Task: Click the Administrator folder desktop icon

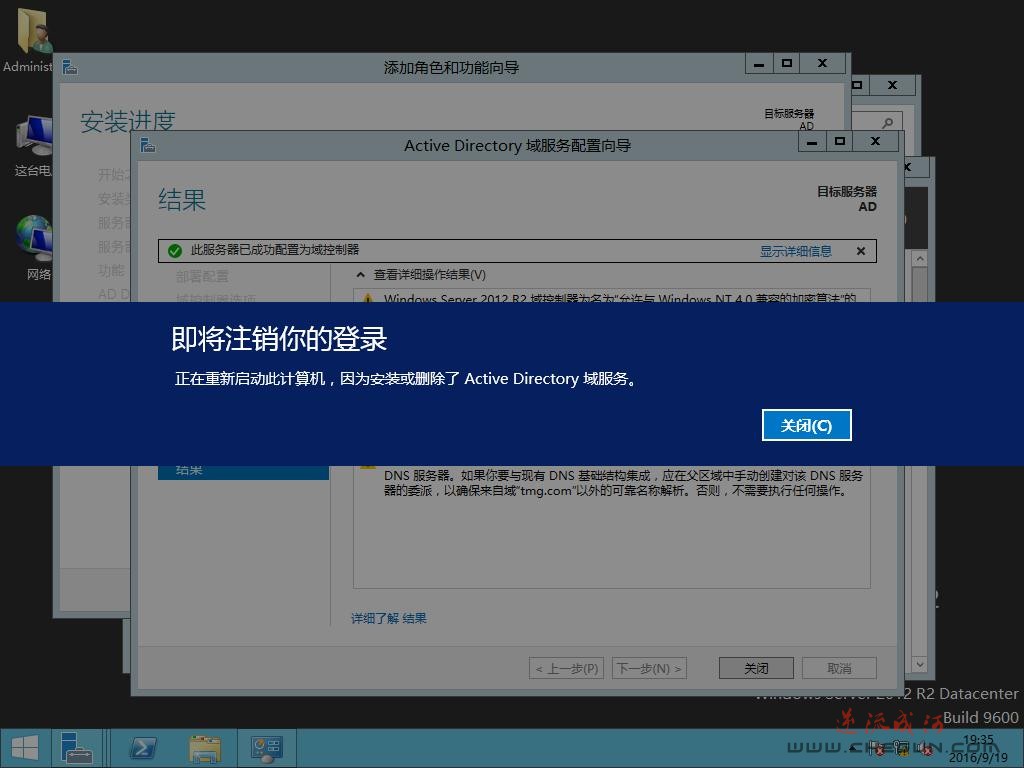Action: pyautogui.click(x=29, y=39)
